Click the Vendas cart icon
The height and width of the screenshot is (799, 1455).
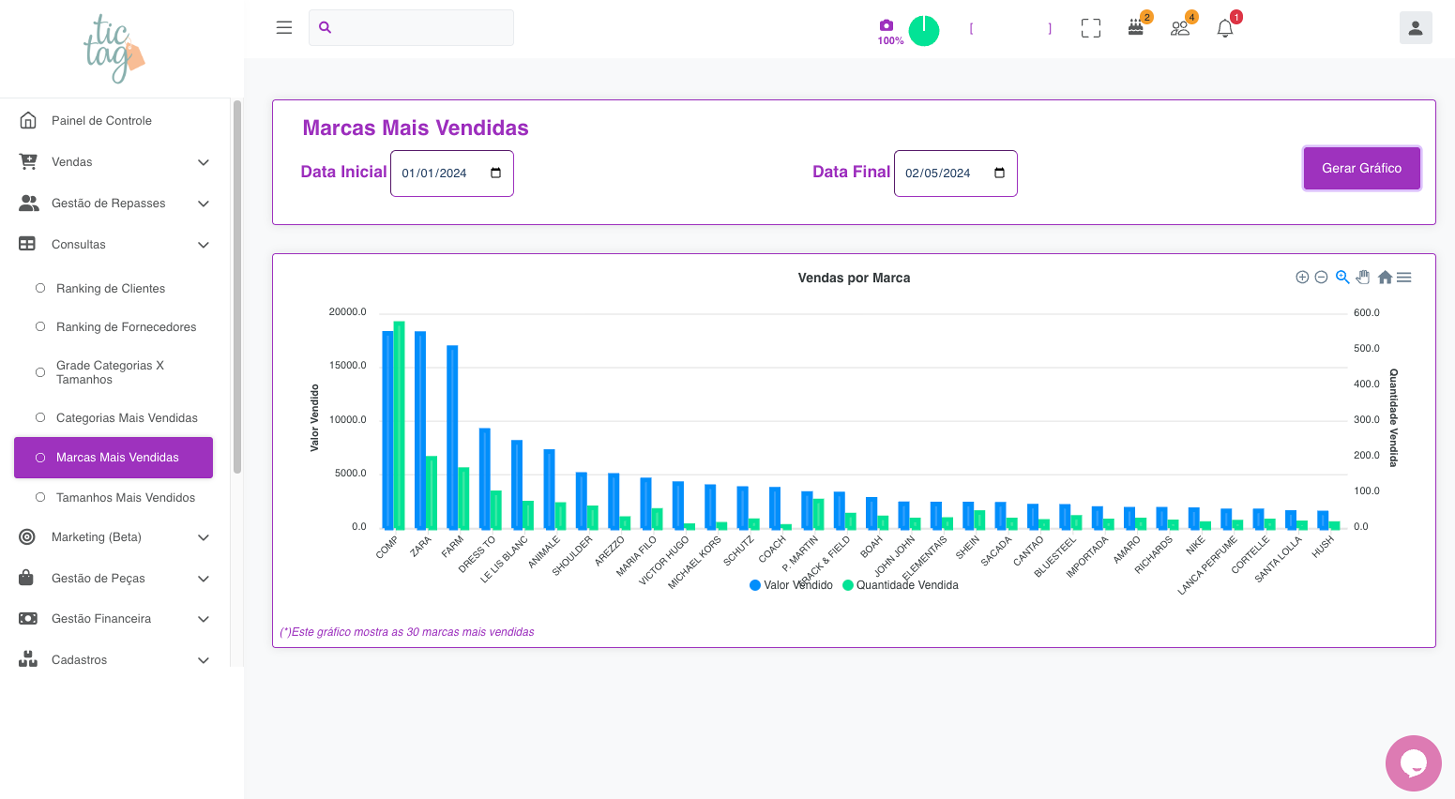click(x=28, y=161)
